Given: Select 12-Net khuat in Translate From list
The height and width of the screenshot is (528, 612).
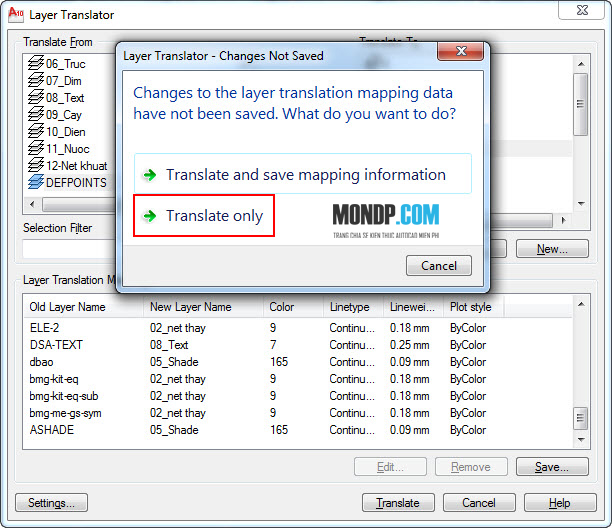Looking at the screenshot, I should tap(76, 166).
